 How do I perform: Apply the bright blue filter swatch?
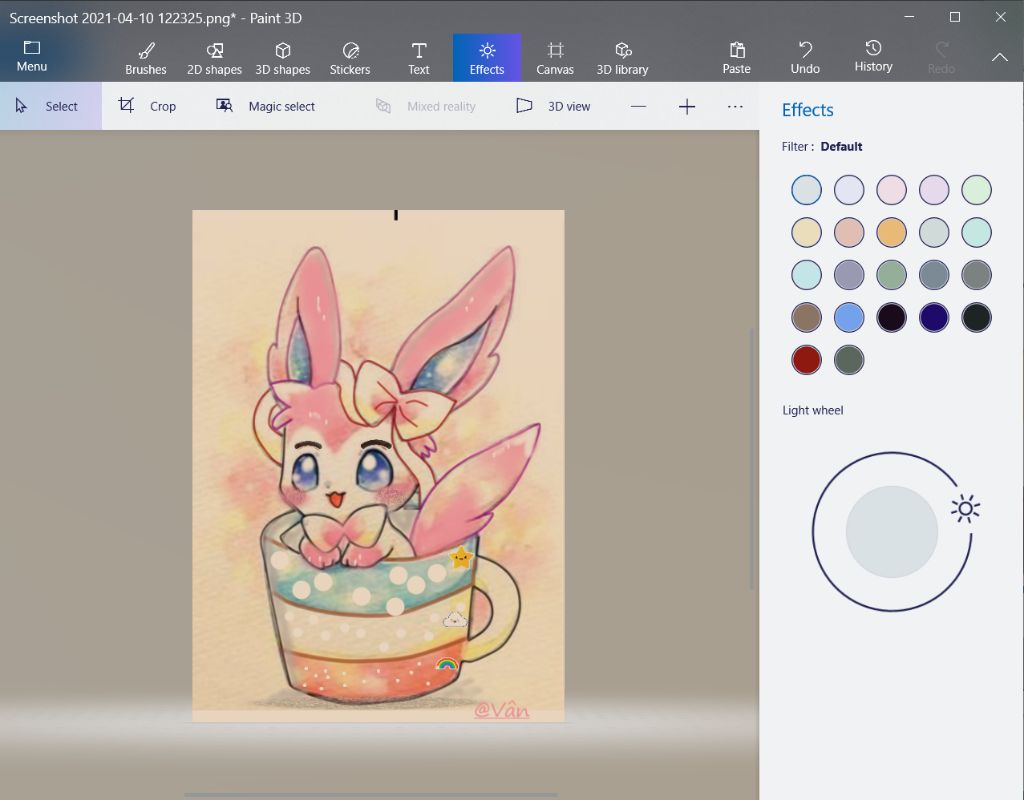pos(849,317)
